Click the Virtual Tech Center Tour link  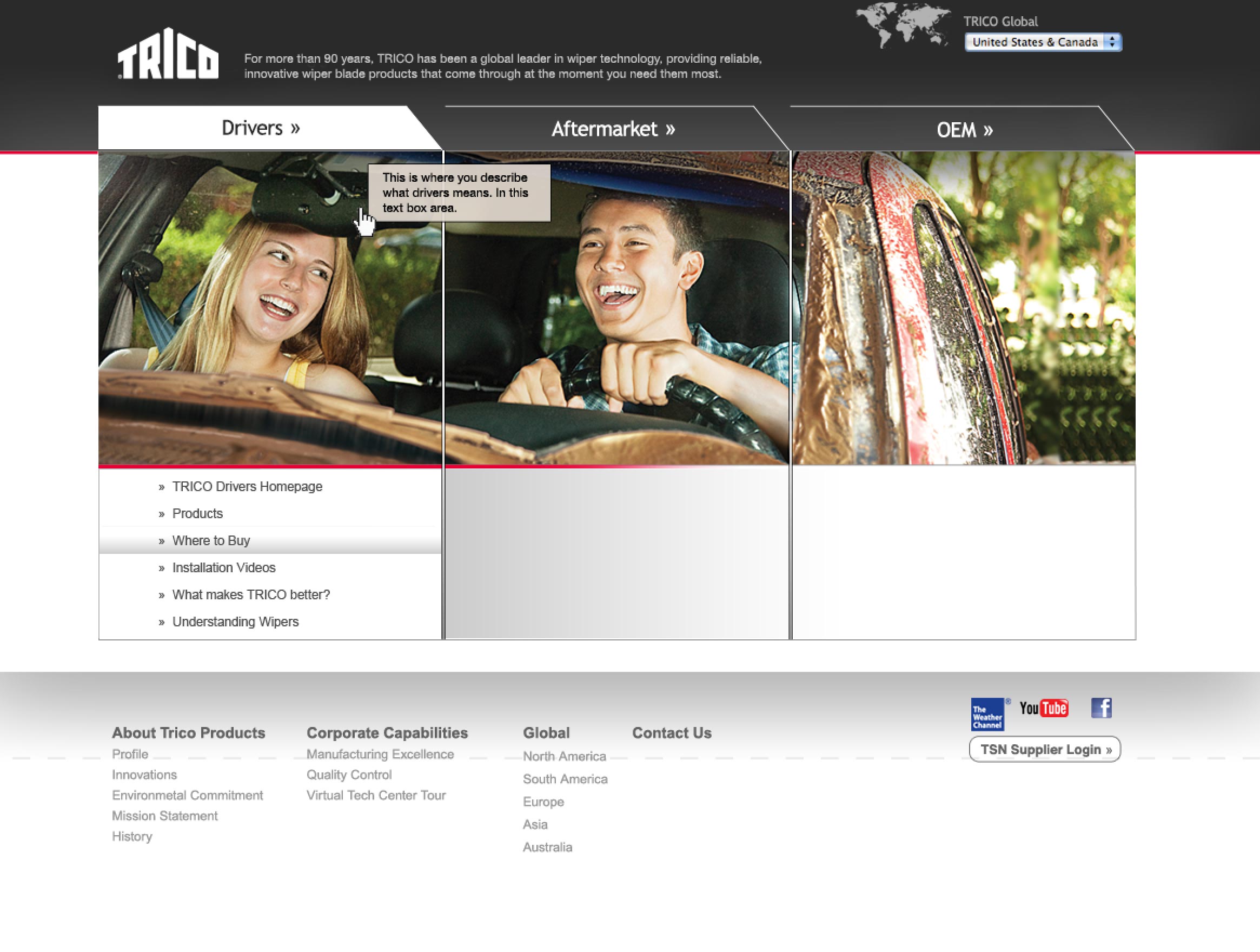coord(376,795)
